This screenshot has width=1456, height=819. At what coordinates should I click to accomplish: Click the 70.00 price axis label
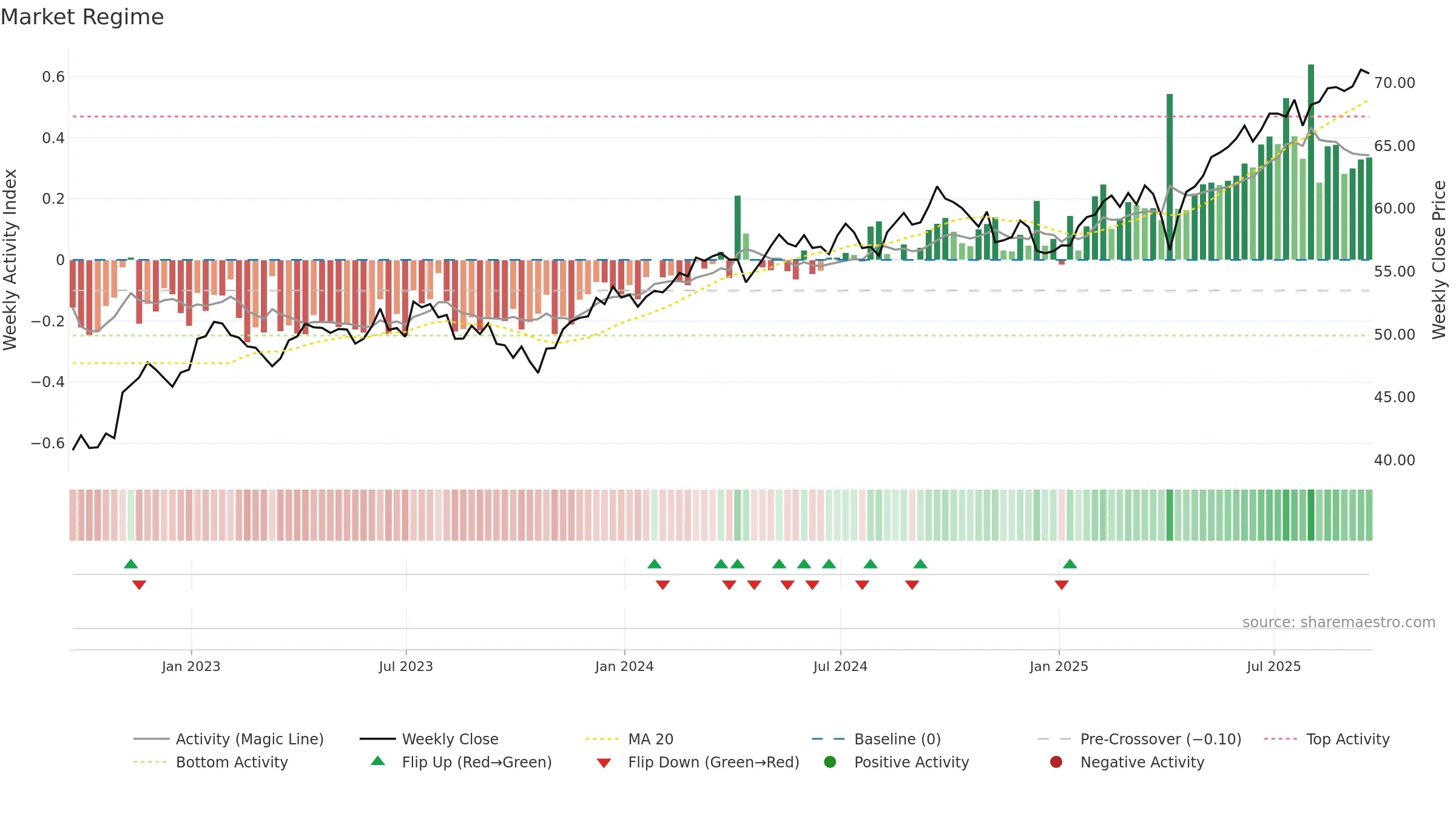pyautogui.click(x=1395, y=83)
